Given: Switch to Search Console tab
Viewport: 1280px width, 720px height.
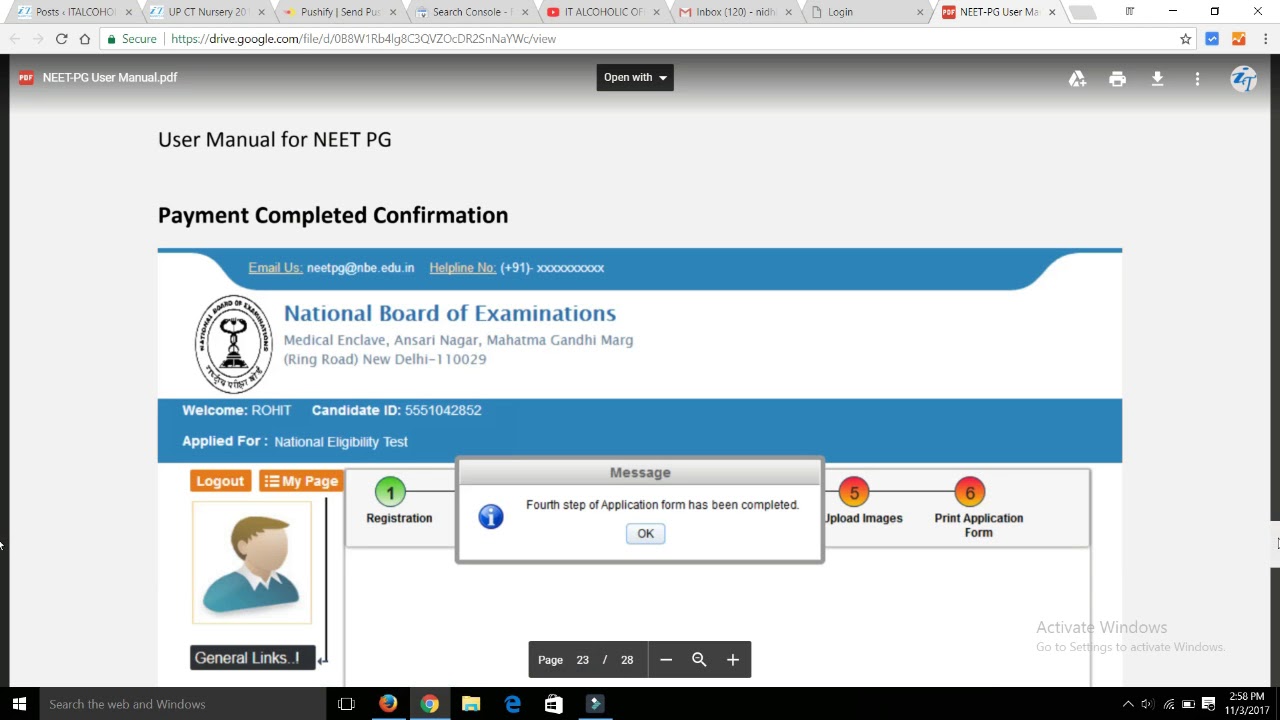Looking at the screenshot, I should (472, 12).
